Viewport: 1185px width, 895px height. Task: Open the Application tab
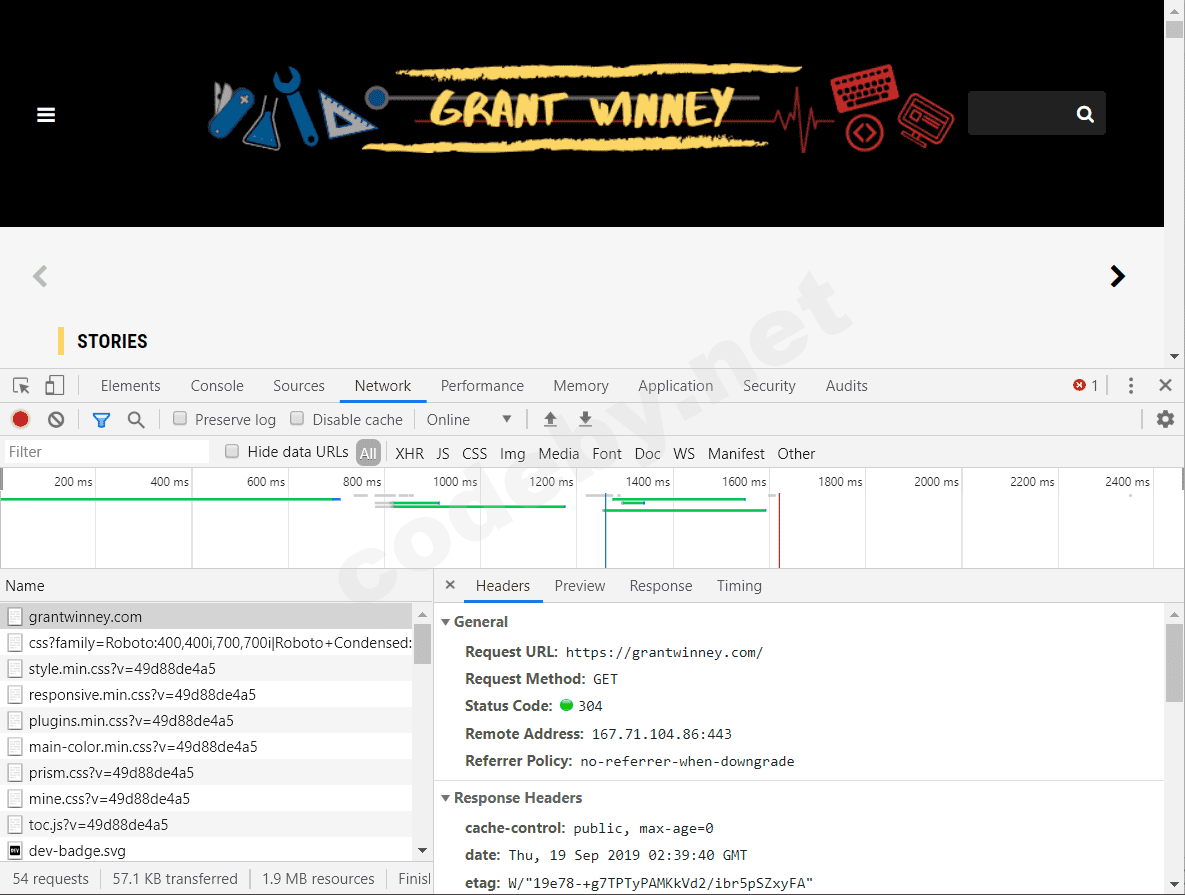point(676,386)
